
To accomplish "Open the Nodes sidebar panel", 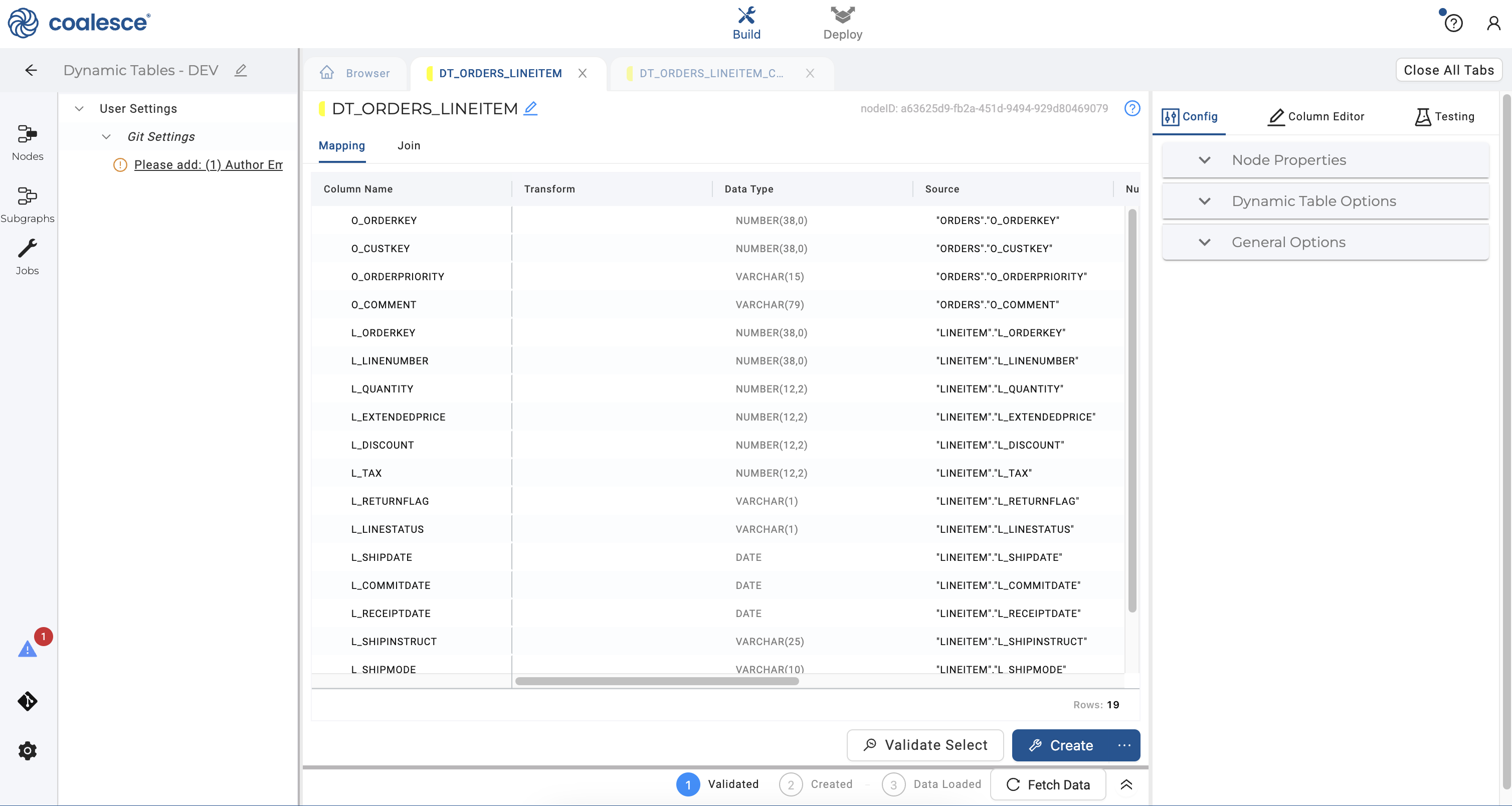I will tap(27, 142).
